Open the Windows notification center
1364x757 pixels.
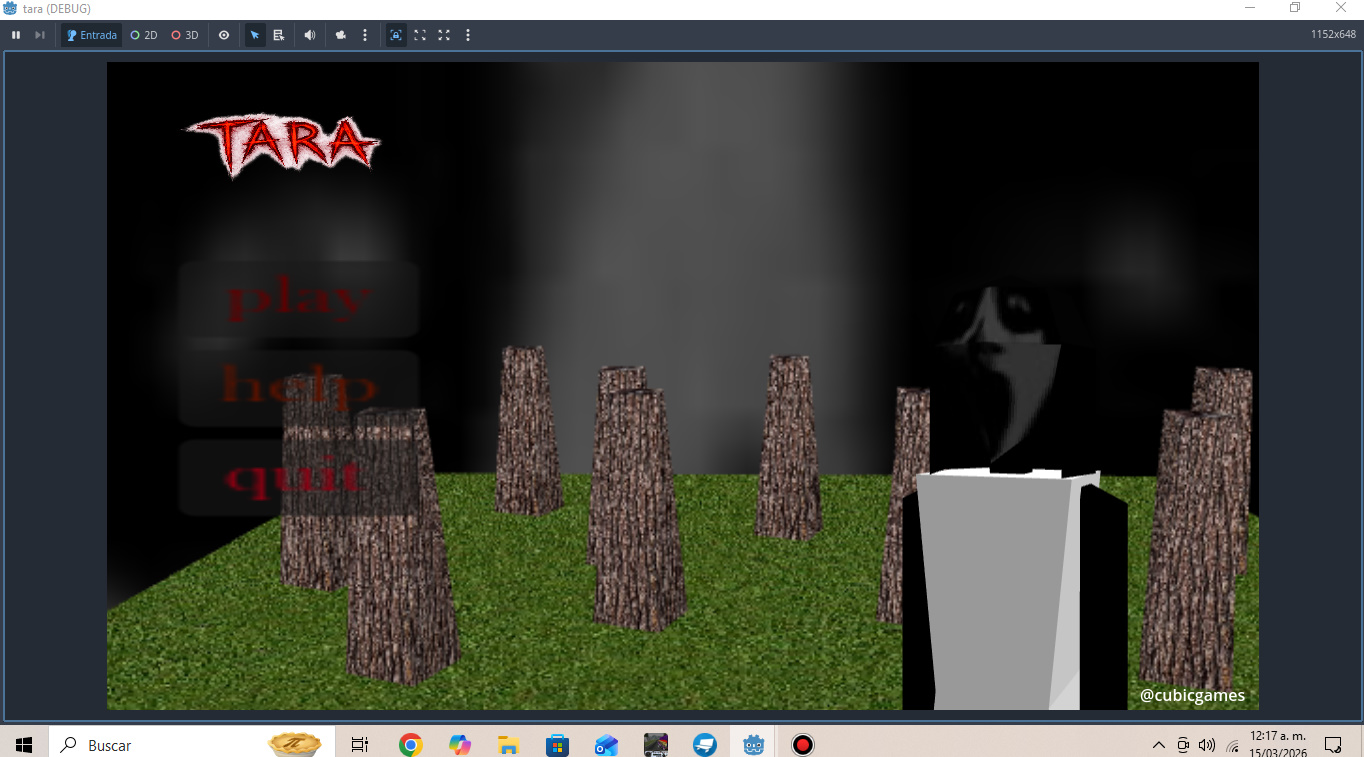click(1333, 745)
